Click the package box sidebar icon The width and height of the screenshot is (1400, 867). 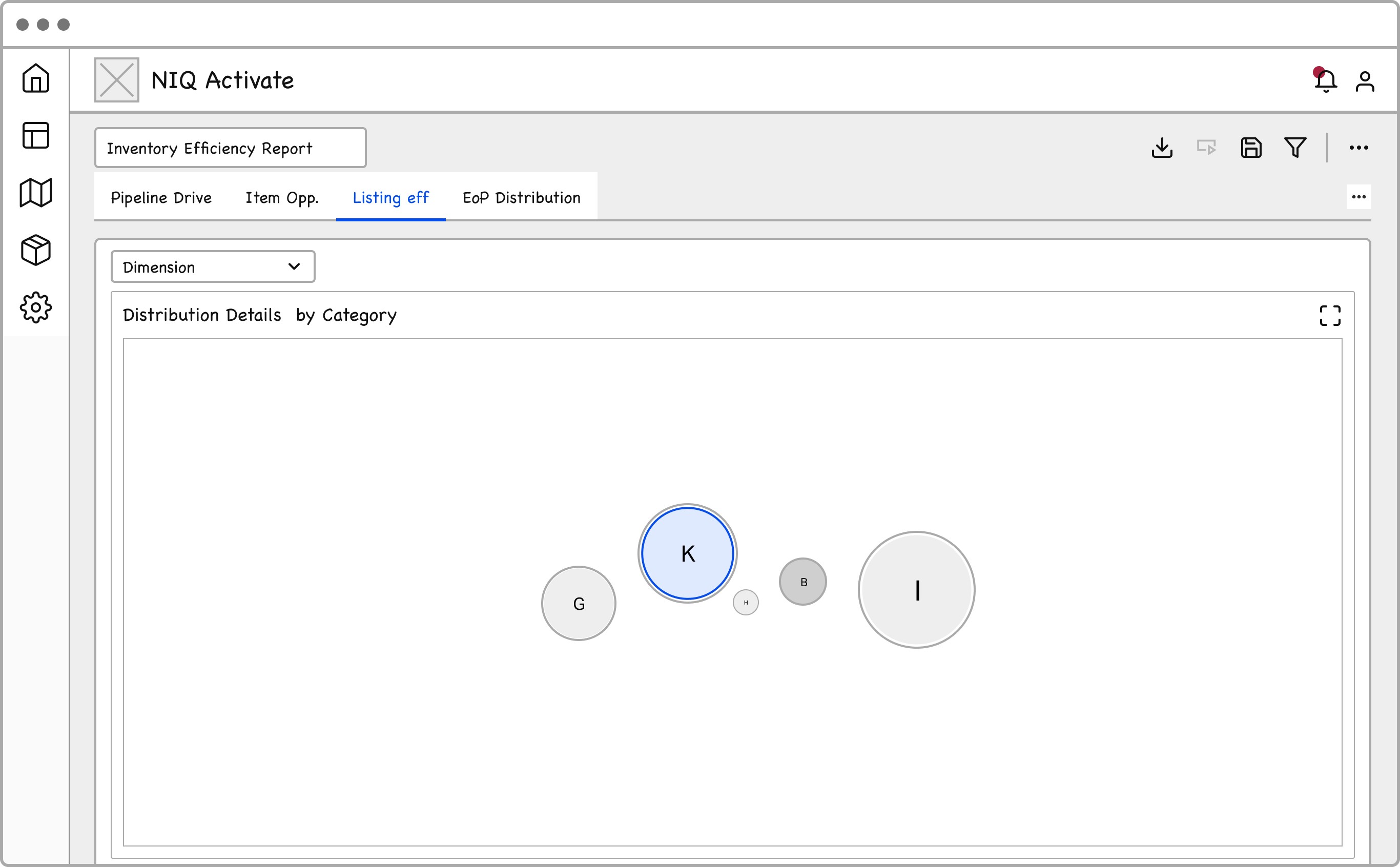[x=35, y=250]
